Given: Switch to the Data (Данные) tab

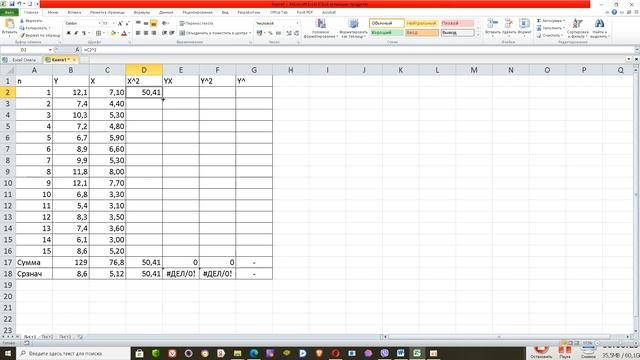Looking at the screenshot, I should point(166,12).
